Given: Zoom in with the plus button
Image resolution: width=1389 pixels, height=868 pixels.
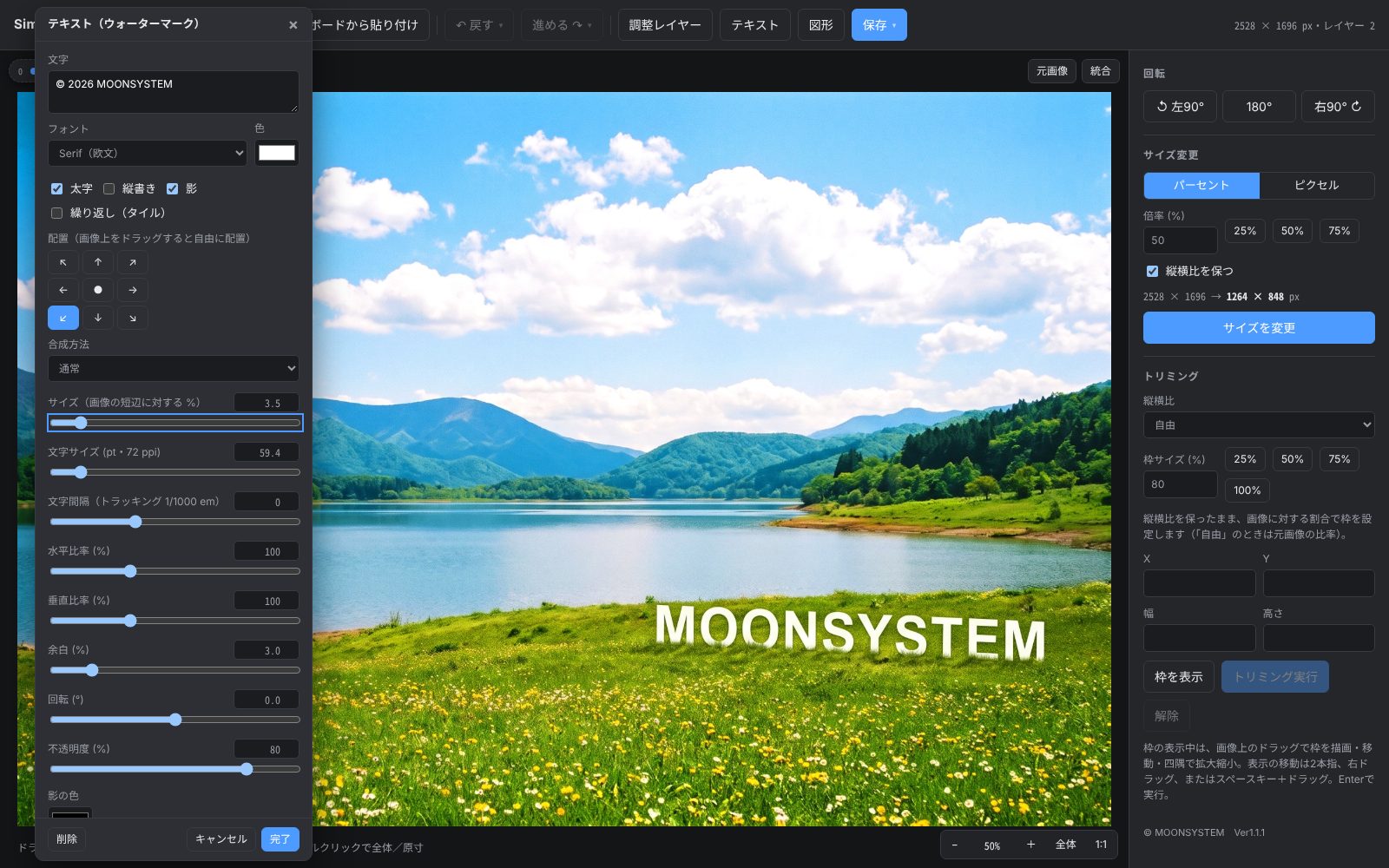Looking at the screenshot, I should coord(1030,845).
